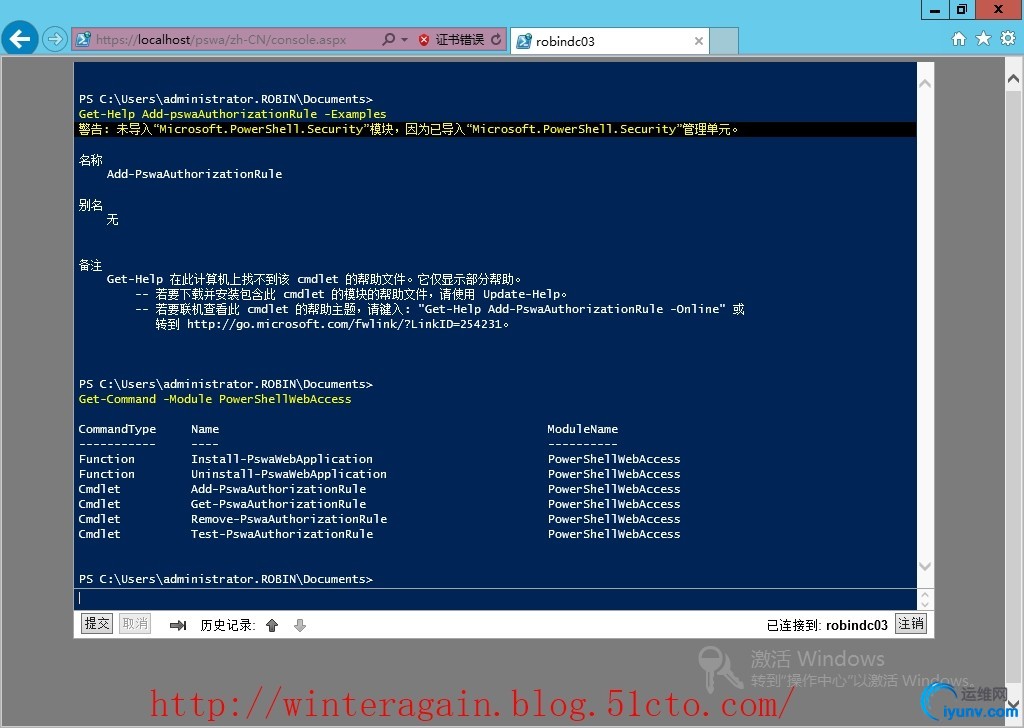Open a new blank tab

click(x=724, y=41)
